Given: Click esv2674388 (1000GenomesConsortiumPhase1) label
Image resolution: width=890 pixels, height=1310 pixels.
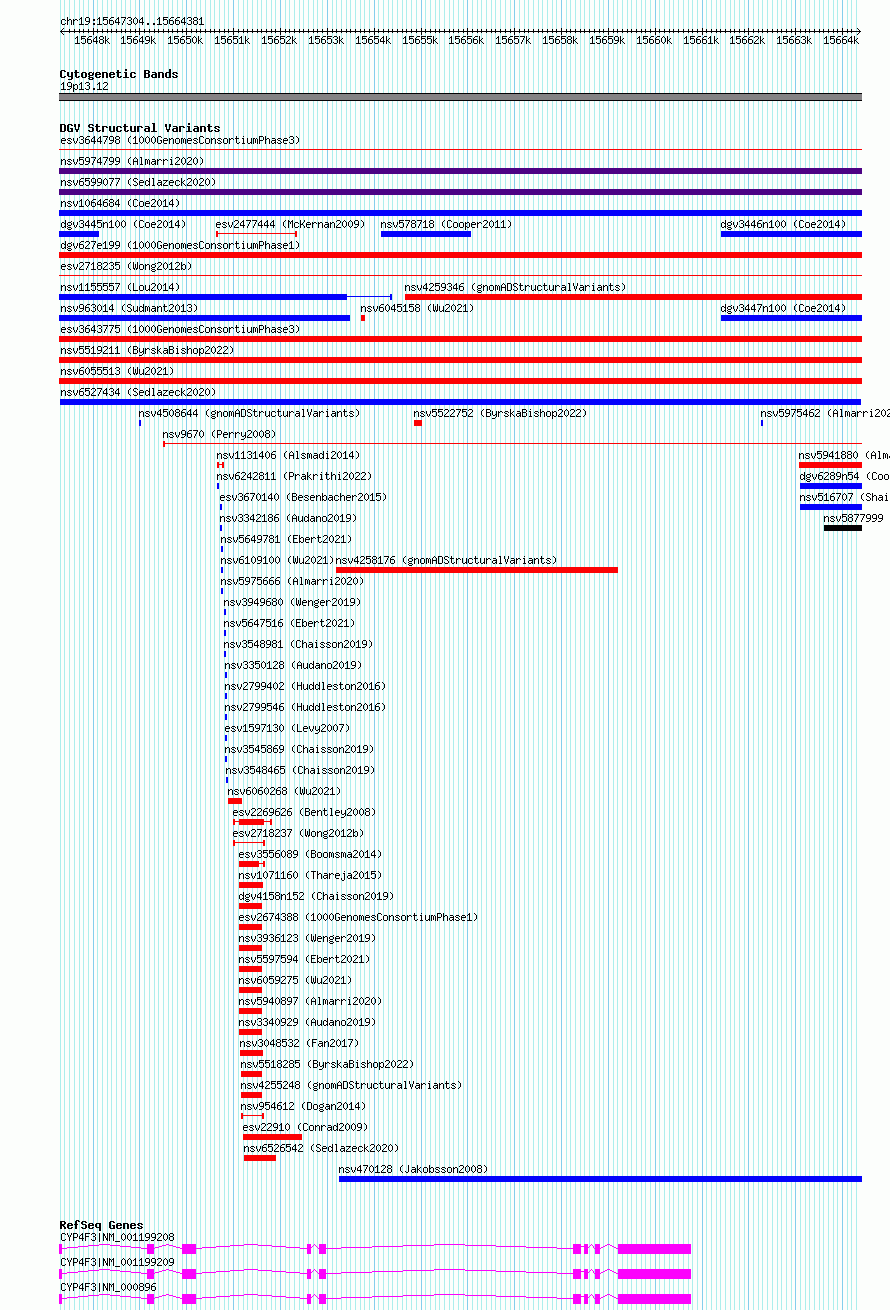Looking at the screenshot, I should point(359,917).
